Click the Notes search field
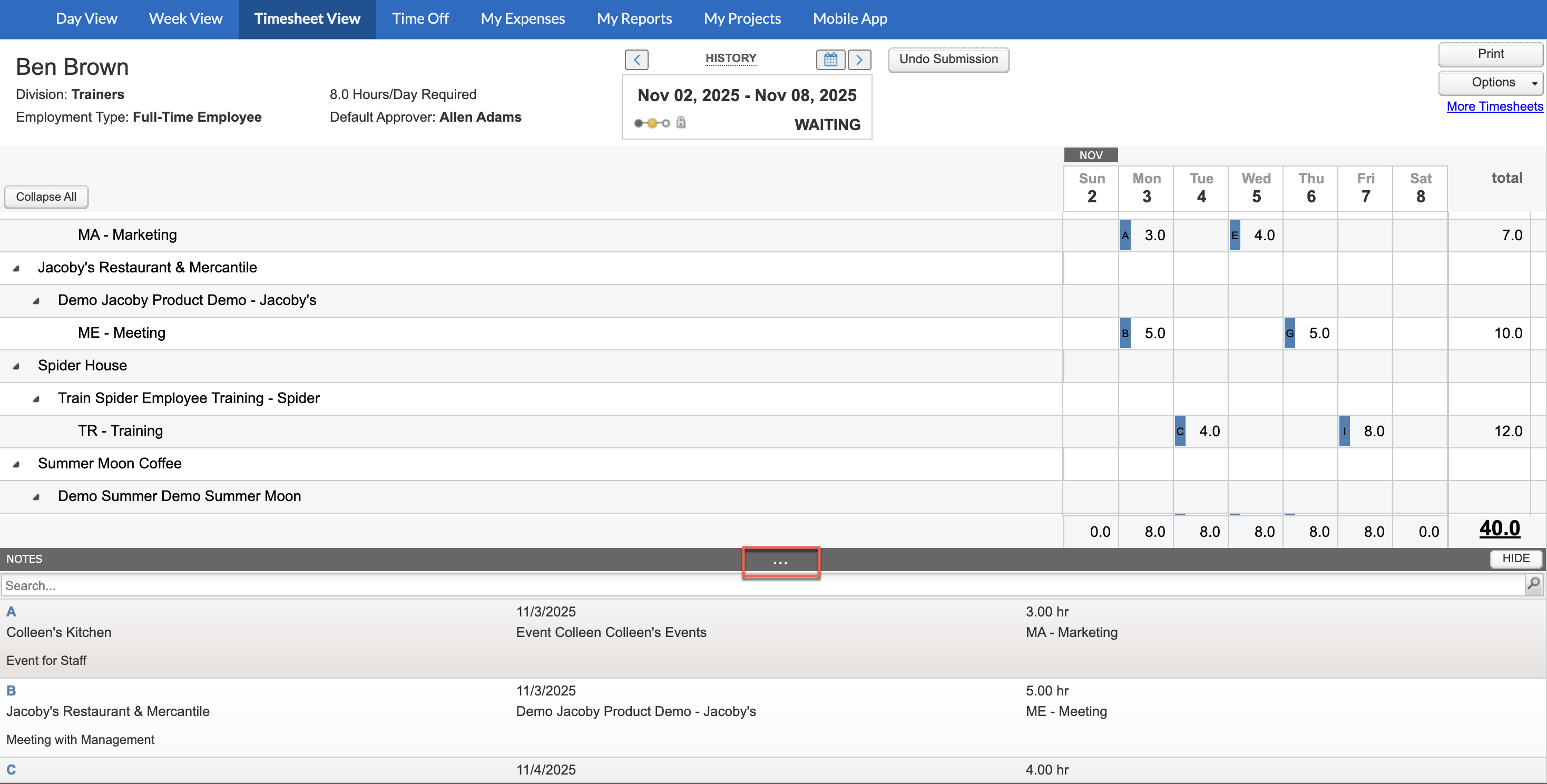The height and width of the screenshot is (784, 1547). click(762, 585)
